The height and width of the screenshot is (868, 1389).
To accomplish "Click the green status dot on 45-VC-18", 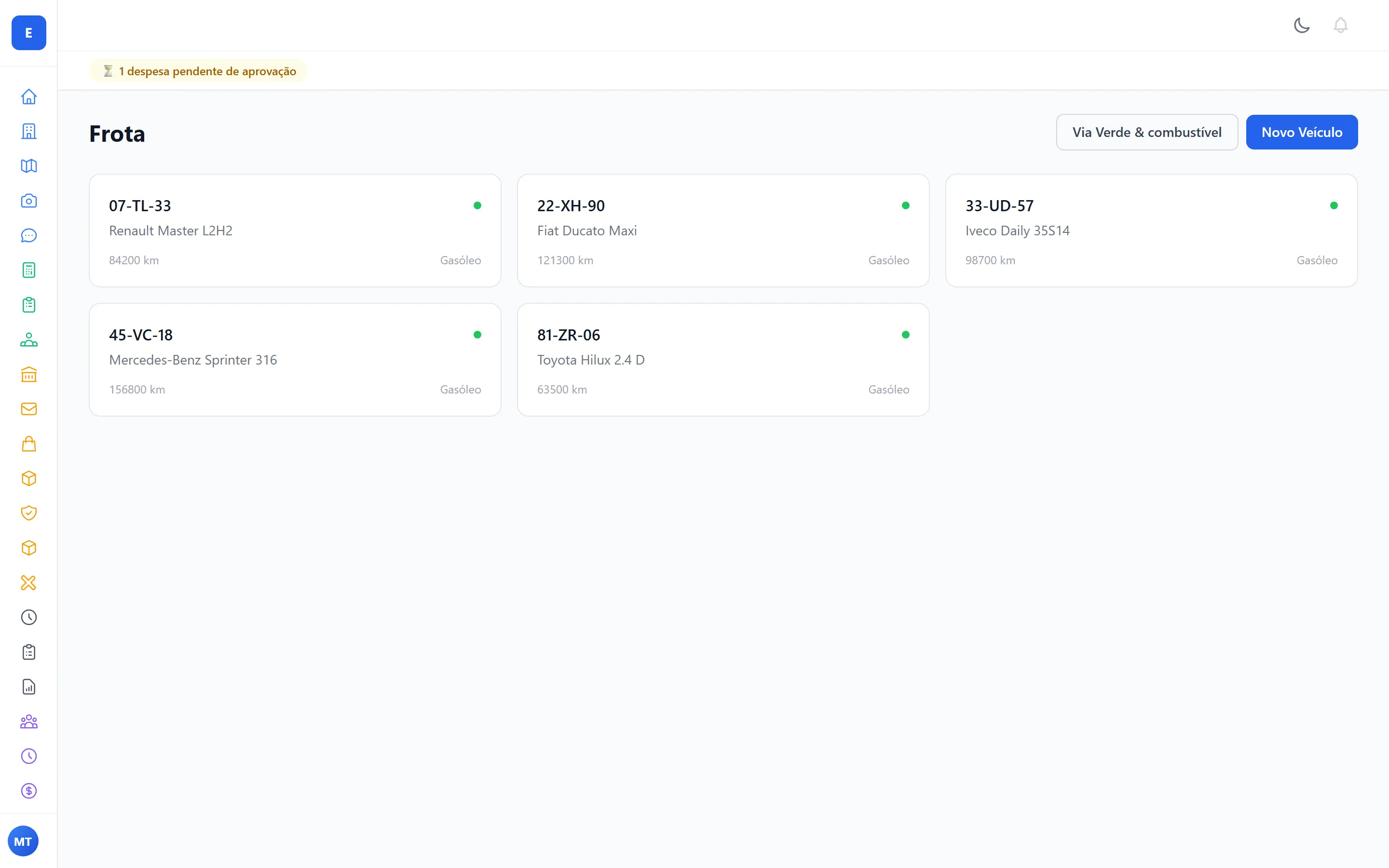I will tap(477, 335).
